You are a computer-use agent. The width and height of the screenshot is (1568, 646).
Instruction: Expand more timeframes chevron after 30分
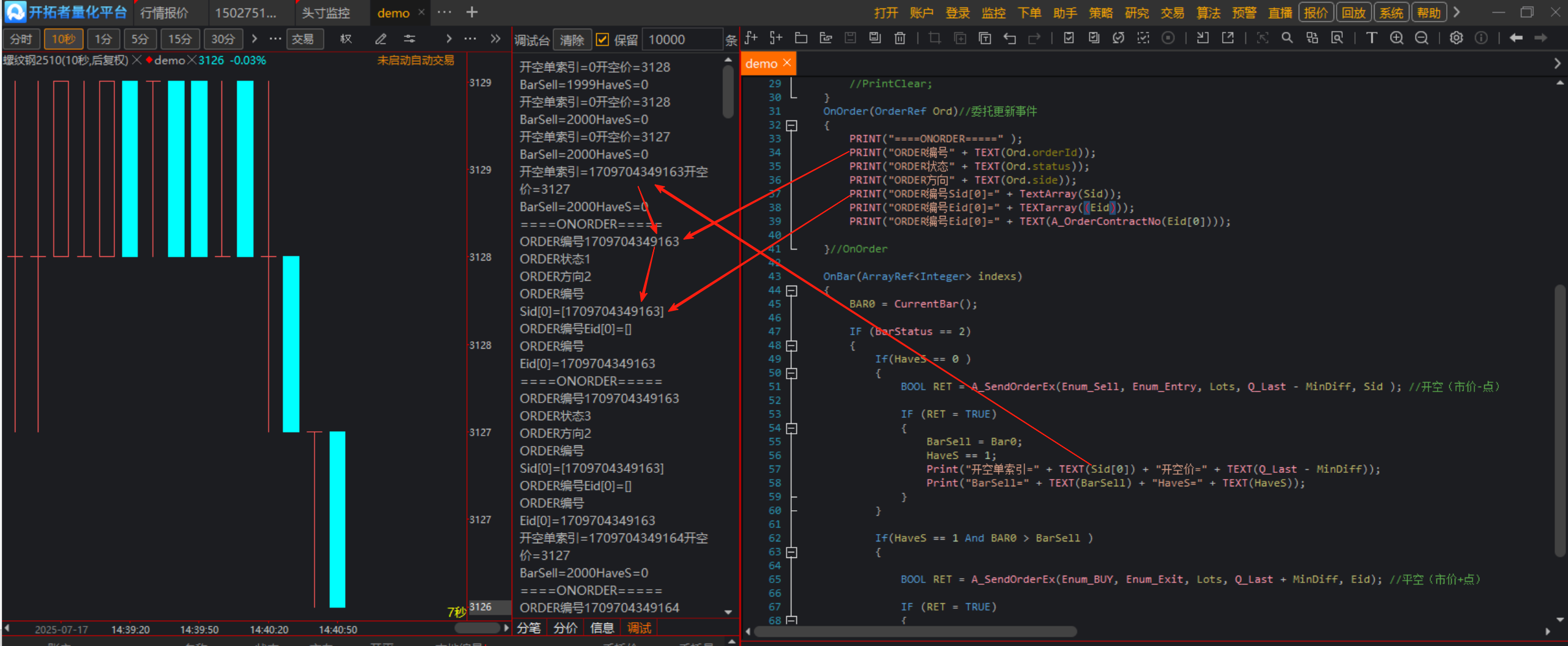pos(255,39)
